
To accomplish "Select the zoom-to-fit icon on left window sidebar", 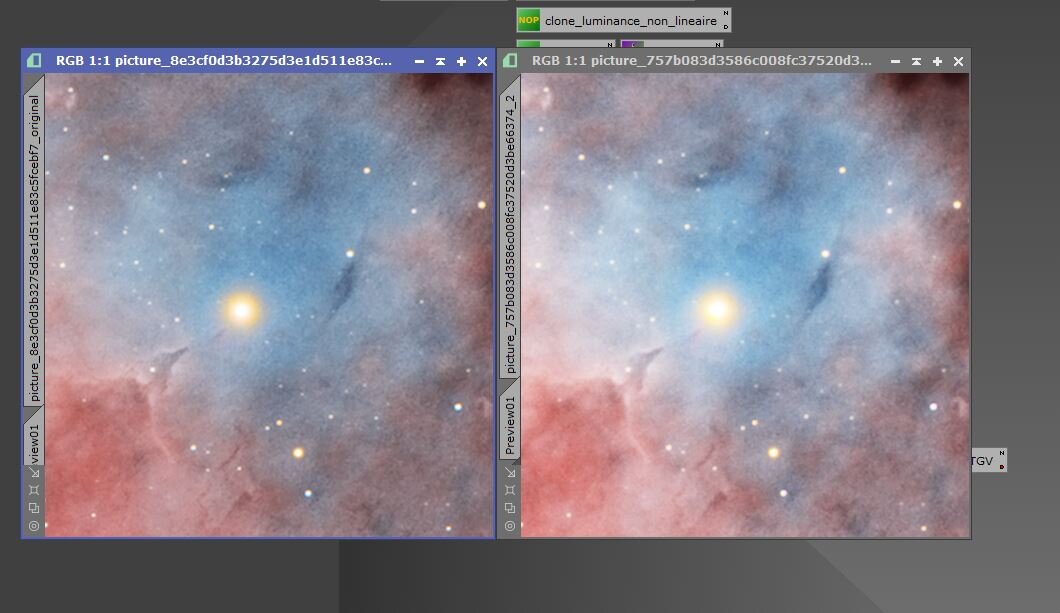I will 36,472.
